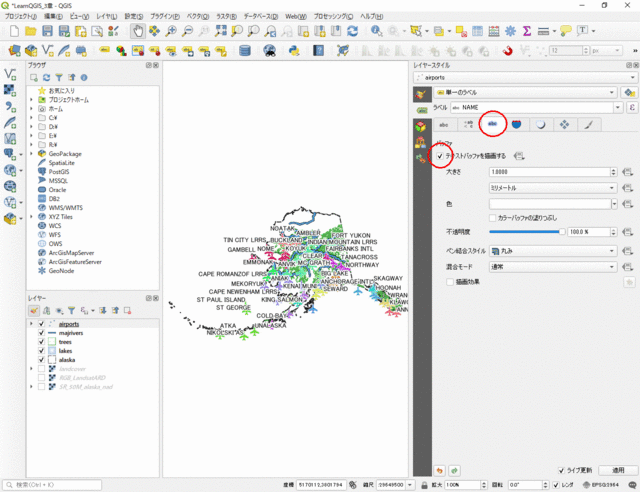Toggle the Live update checkbox
640x492 pixels.
[561, 470]
